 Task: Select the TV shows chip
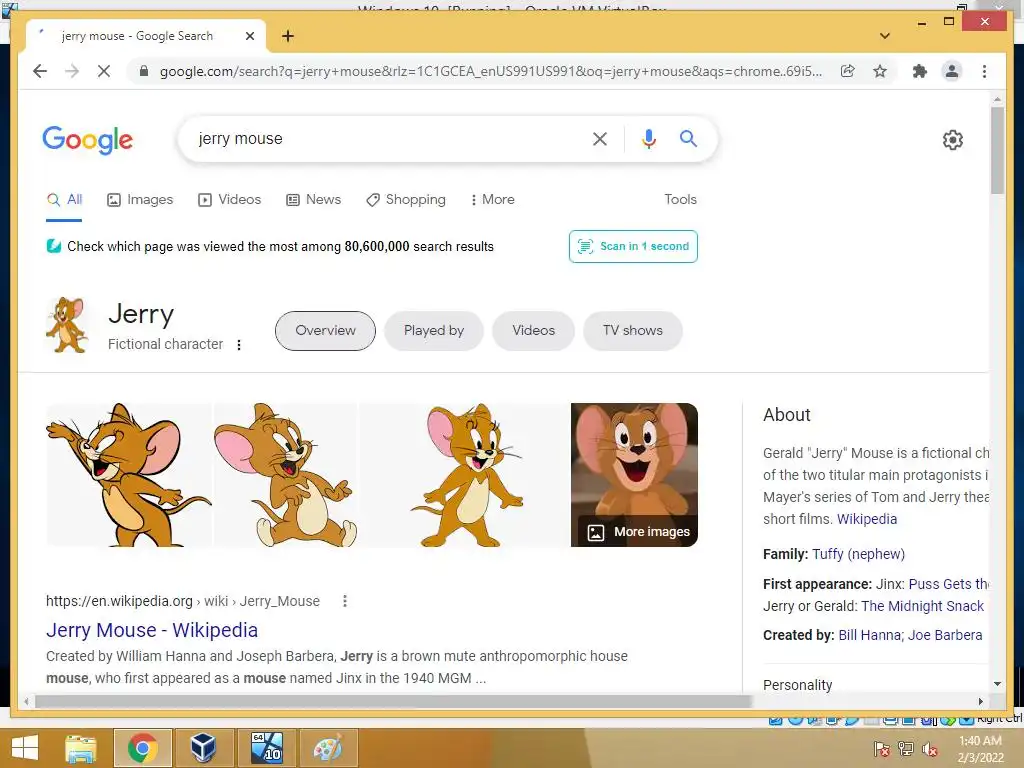pos(633,330)
